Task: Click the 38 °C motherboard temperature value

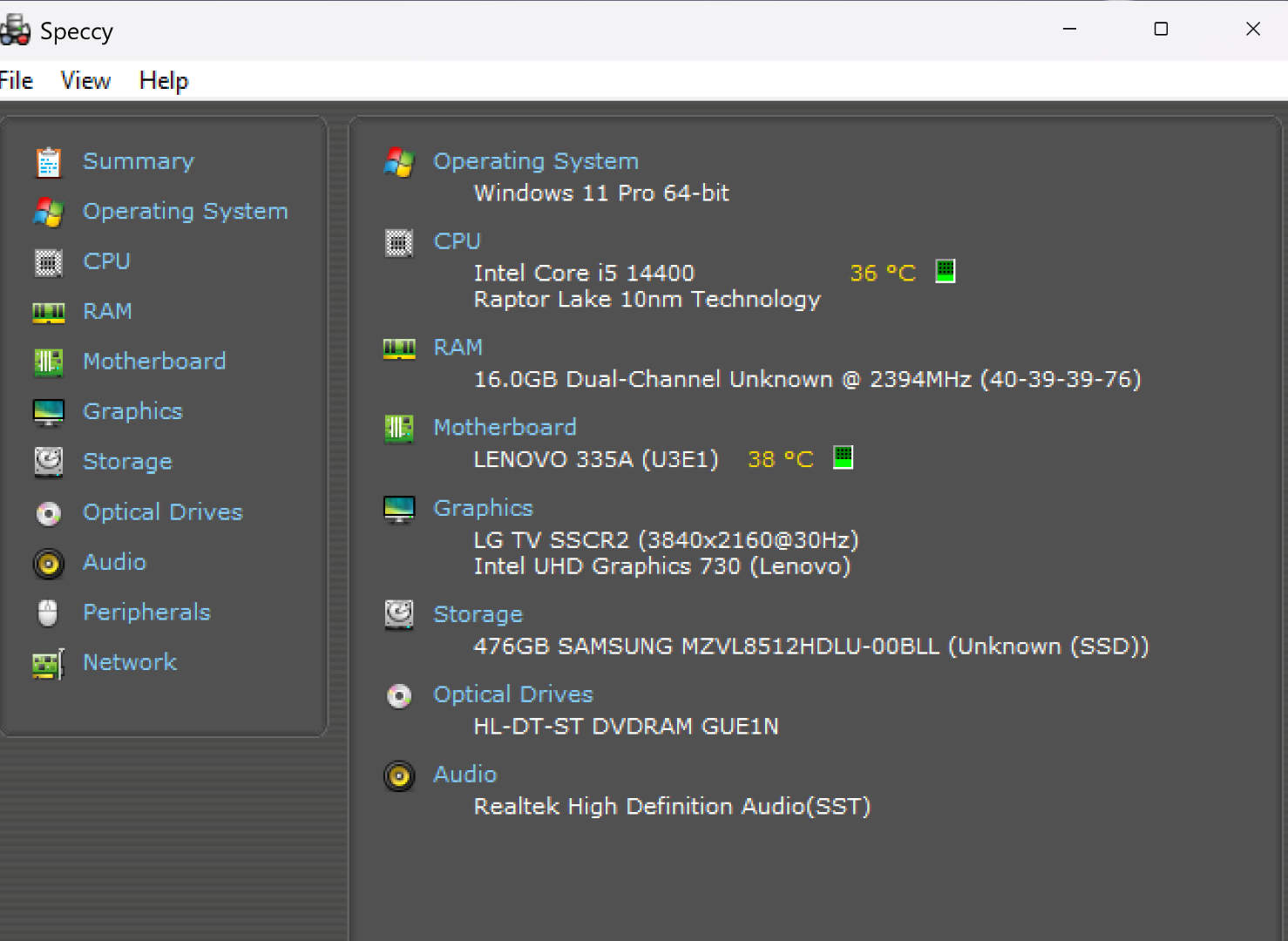Action: pos(781,459)
